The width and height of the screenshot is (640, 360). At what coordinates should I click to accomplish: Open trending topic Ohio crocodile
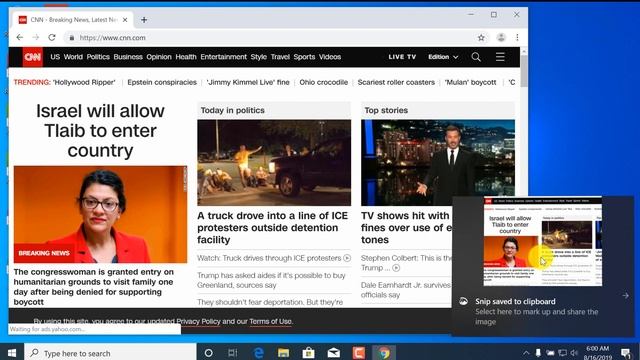(x=324, y=82)
